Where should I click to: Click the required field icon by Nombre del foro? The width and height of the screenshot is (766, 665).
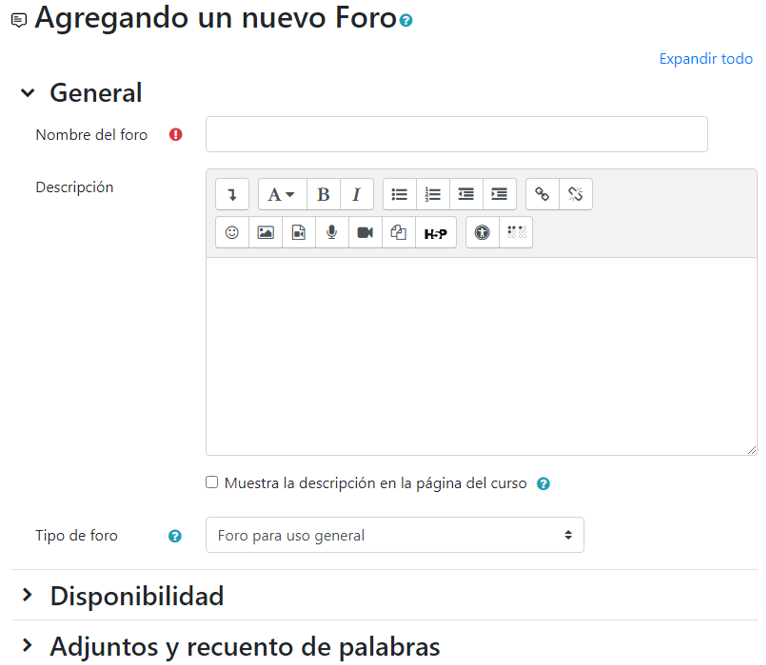176,134
